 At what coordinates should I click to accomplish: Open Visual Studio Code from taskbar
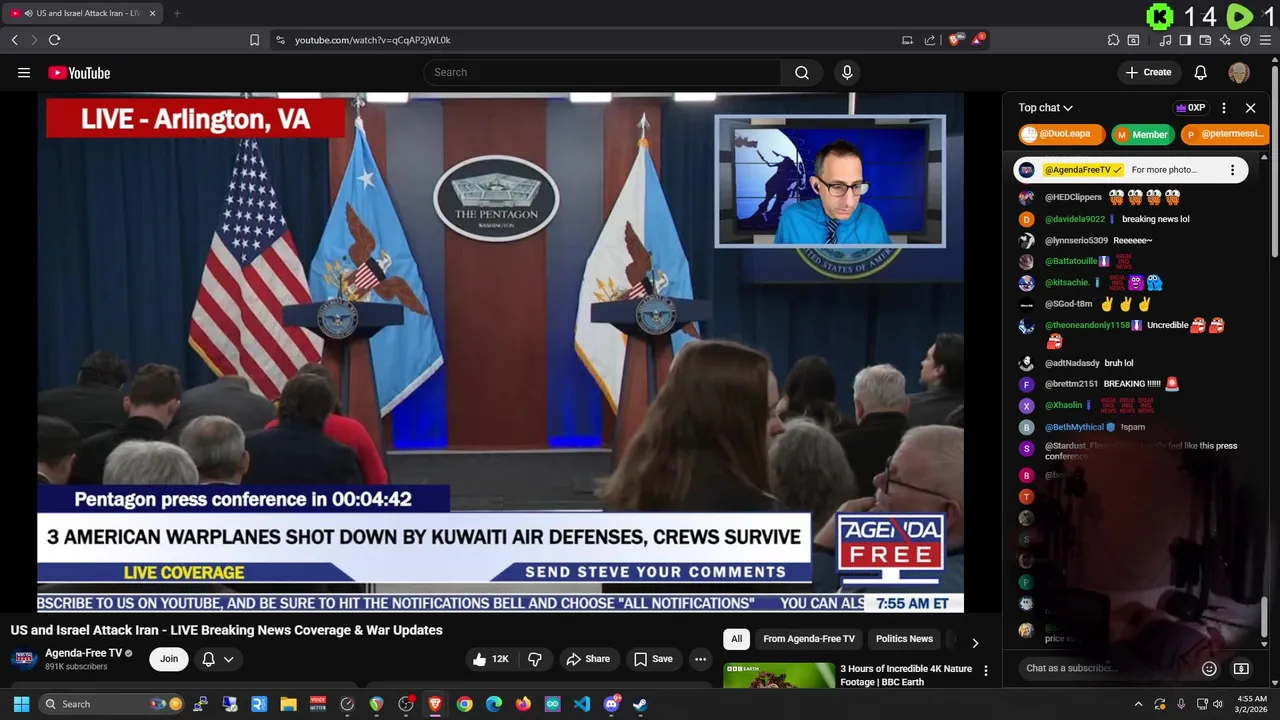point(581,704)
